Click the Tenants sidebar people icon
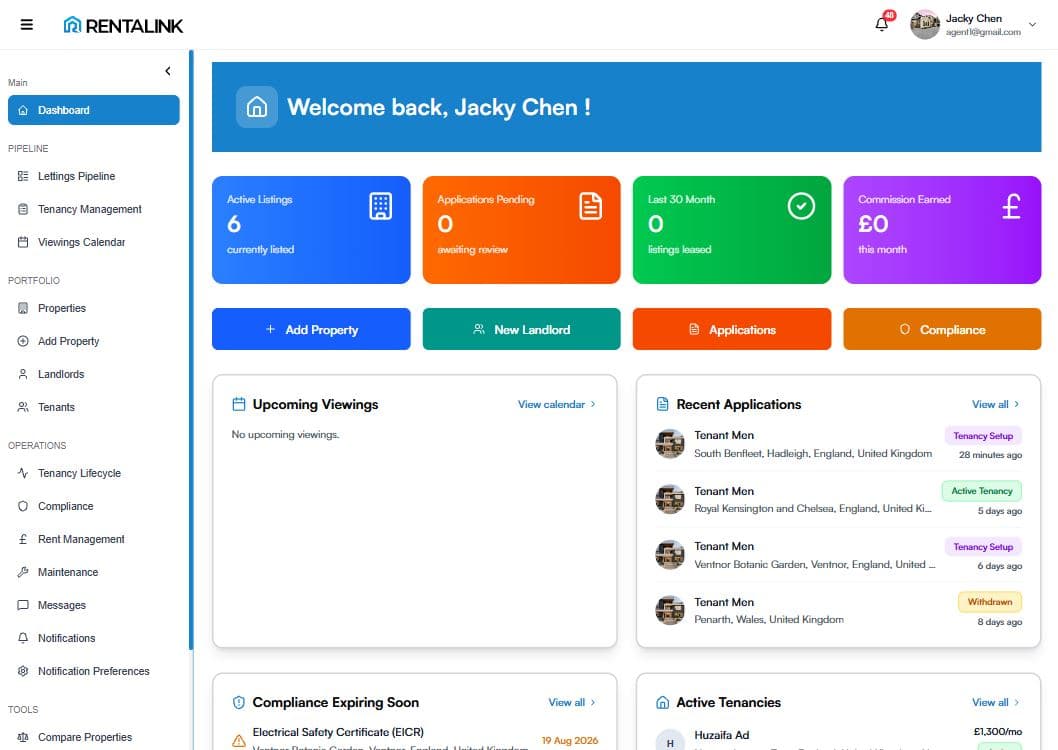1058x750 pixels. pyautogui.click(x=23, y=407)
